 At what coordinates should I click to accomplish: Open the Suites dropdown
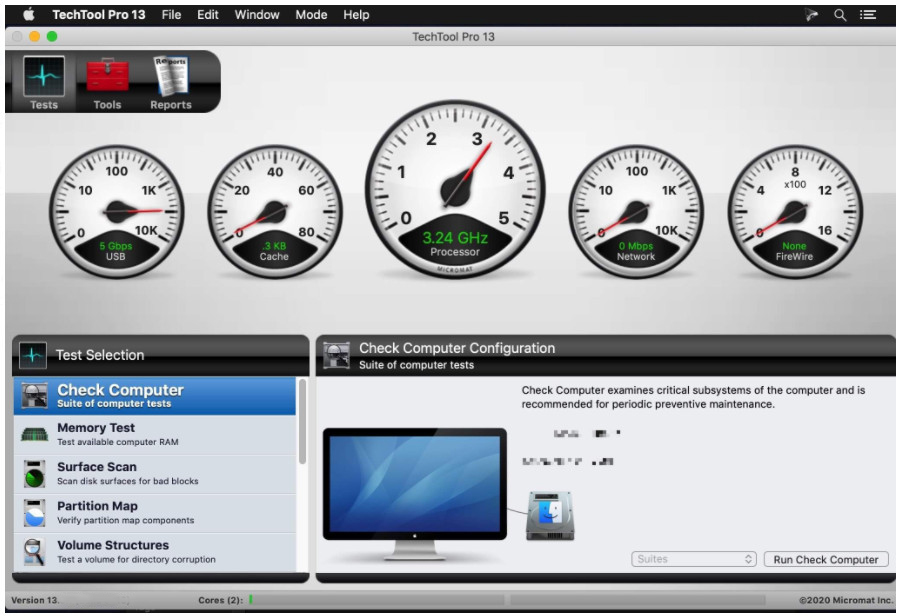coord(693,559)
